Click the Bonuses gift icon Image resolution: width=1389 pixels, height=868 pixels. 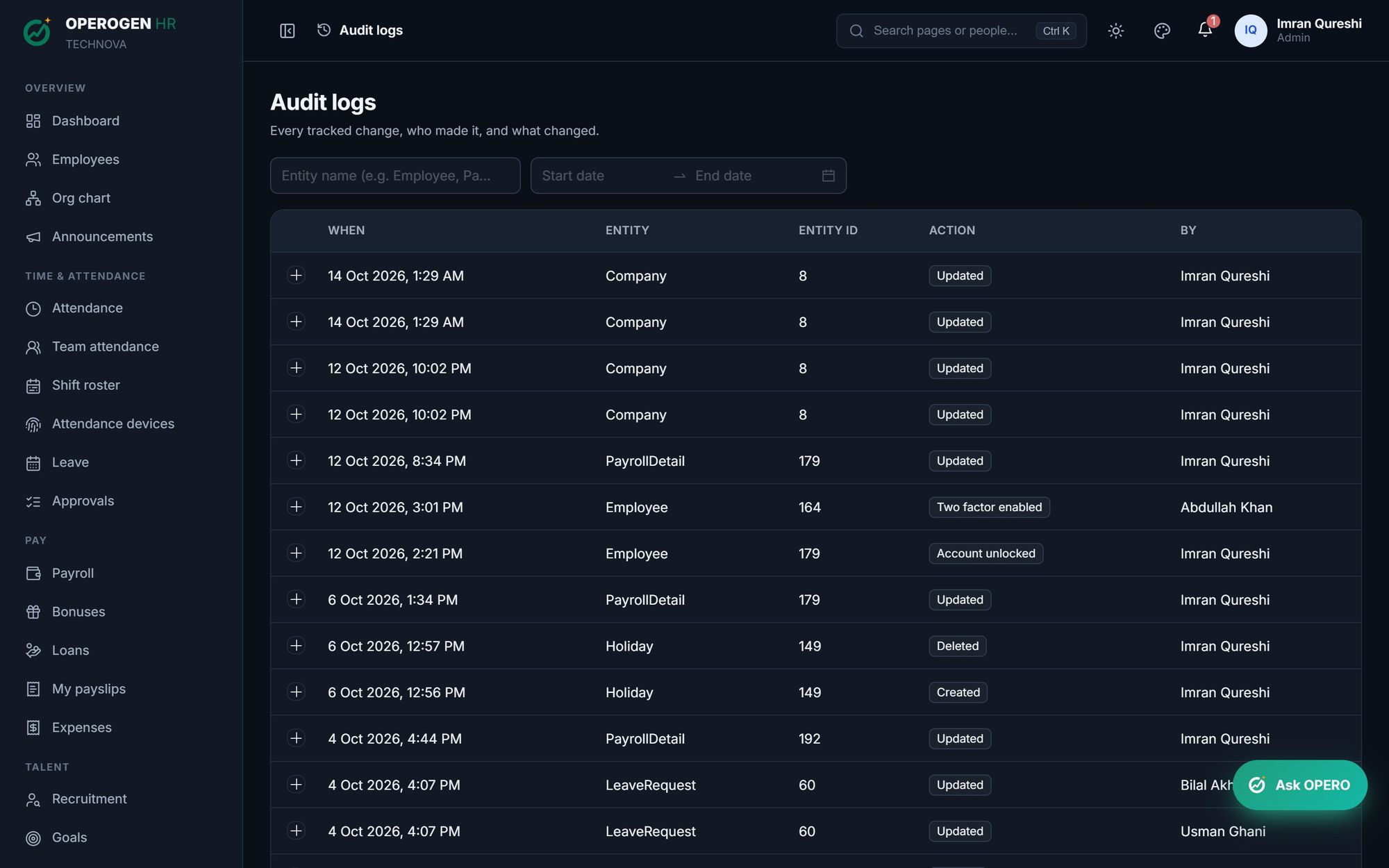point(33,612)
